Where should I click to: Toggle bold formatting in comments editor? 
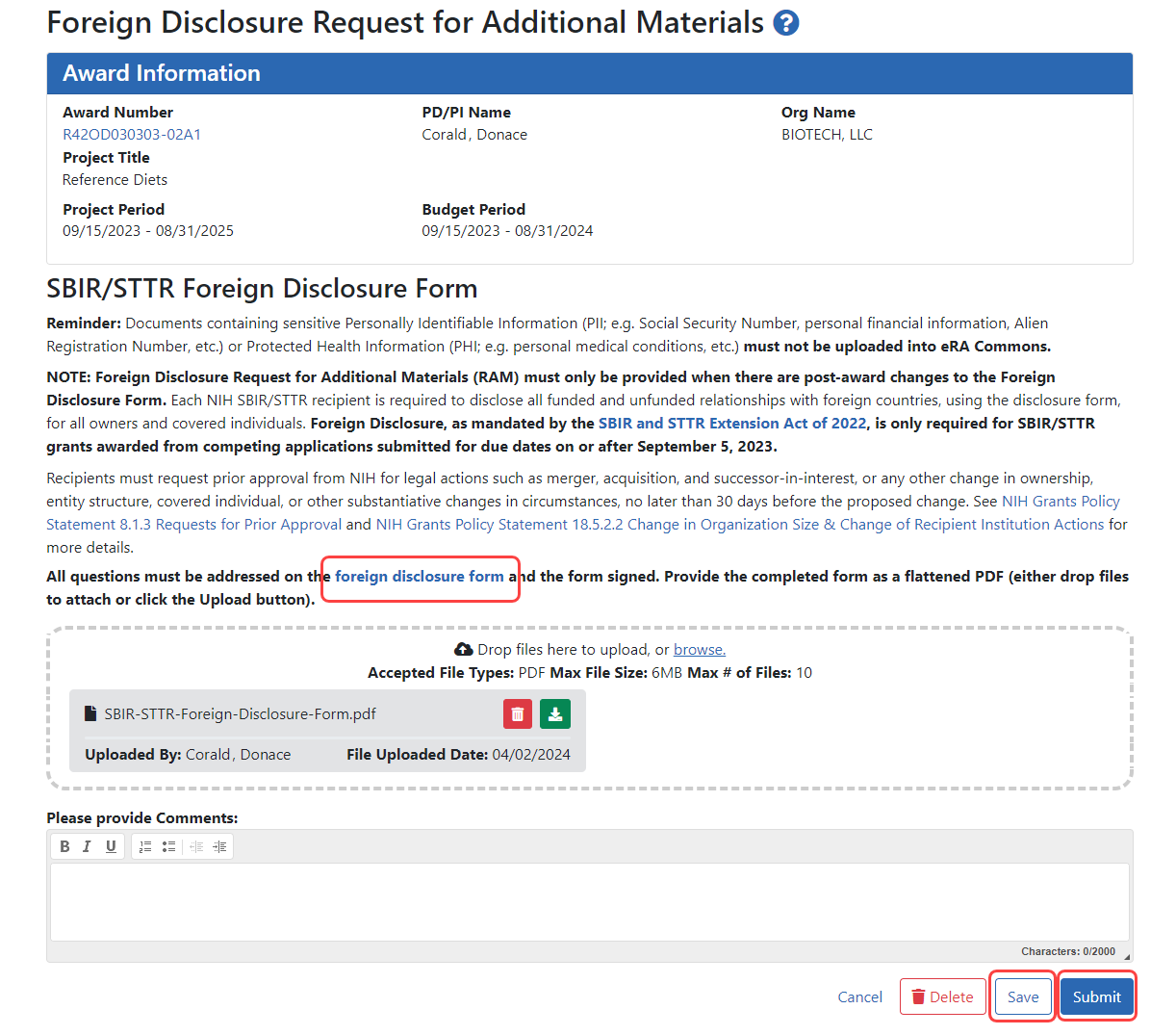tap(64, 846)
